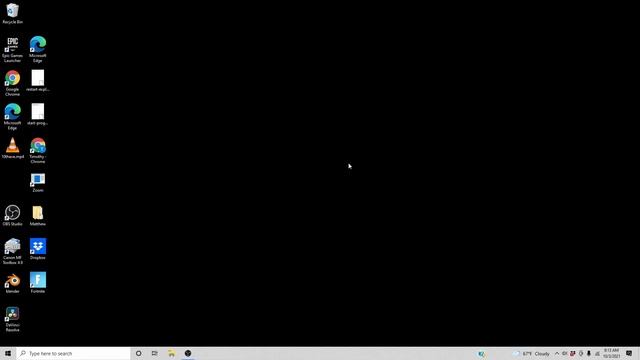The height and width of the screenshot is (360, 640).
Task: Open the Action Center notifications
Action: (x=629, y=354)
